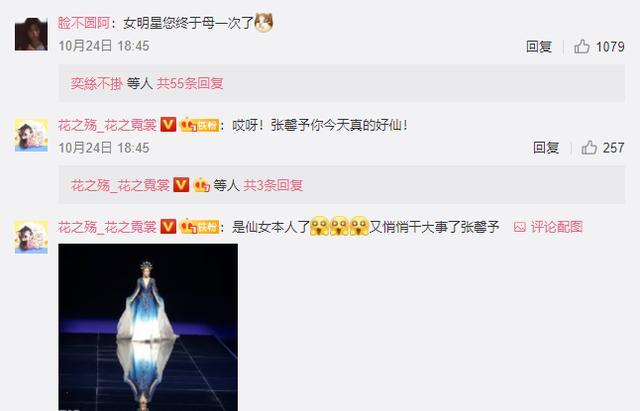Click verified V badge in reply summary box
Image resolution: width=640 pixels, height=411 pixels.
pos(181,185)
